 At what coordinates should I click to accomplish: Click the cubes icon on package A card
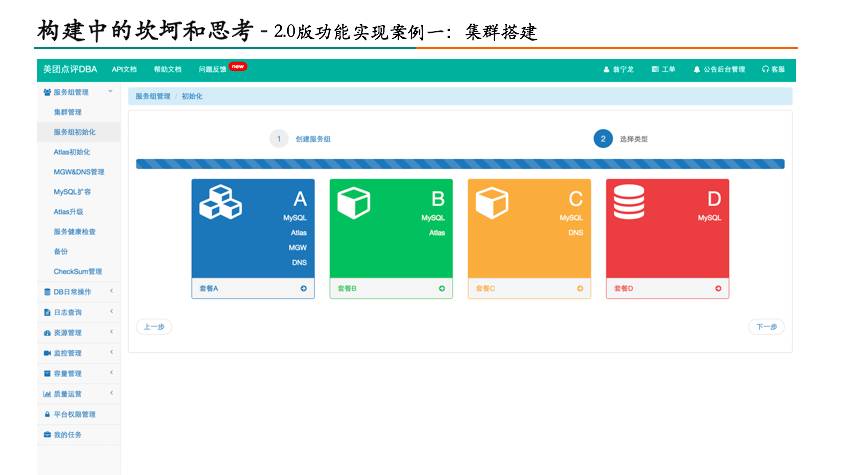(220, 202)
